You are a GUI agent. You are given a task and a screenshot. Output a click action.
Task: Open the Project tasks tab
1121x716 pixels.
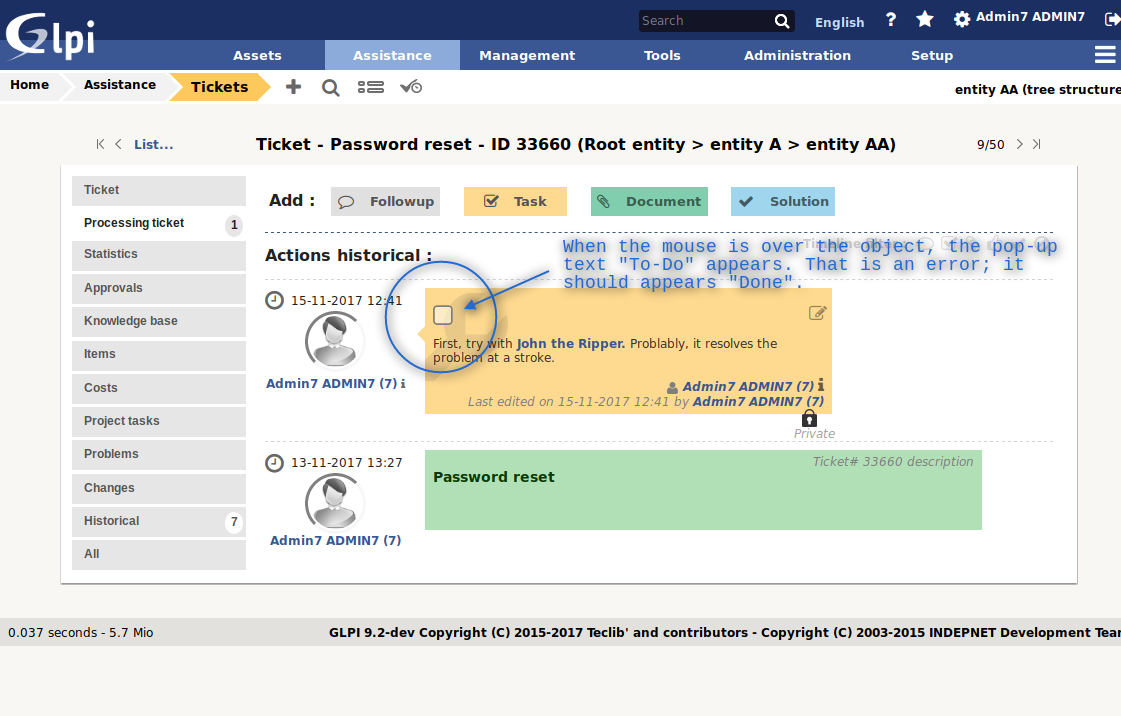click(159, 421)
